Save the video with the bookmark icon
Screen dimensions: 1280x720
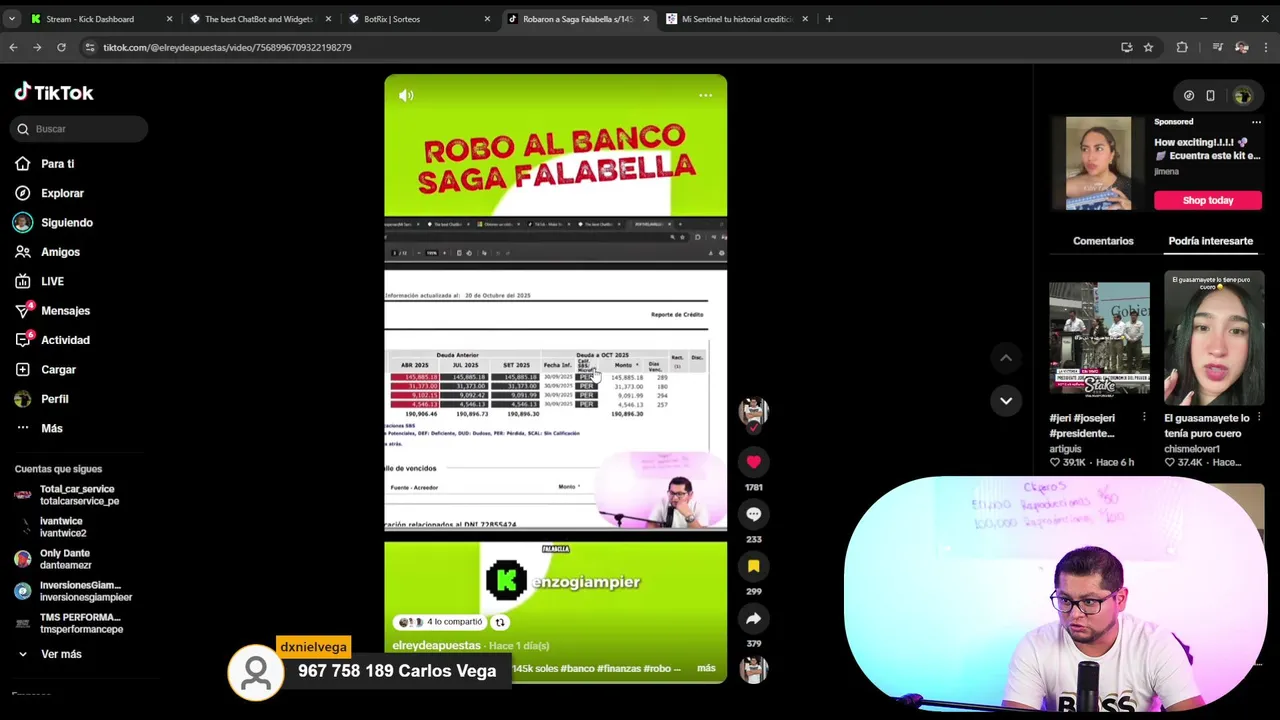tap(753, 566)
